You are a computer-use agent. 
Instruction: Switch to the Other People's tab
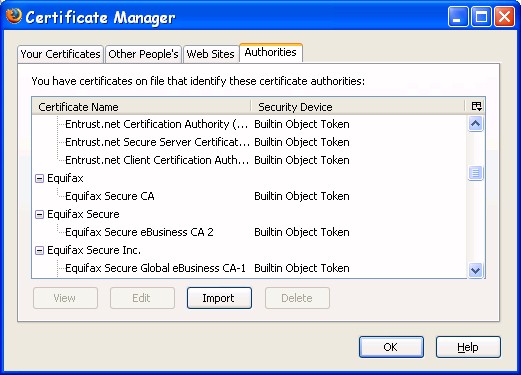tap(143, 54)
